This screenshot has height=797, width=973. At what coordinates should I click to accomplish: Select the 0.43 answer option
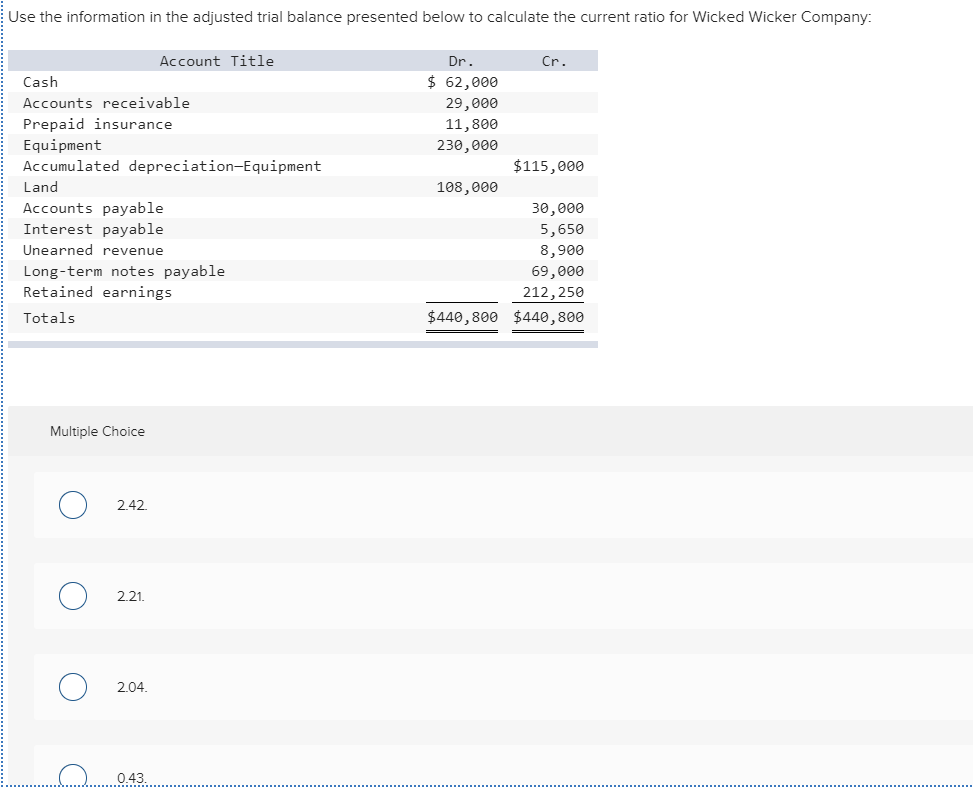71,776
